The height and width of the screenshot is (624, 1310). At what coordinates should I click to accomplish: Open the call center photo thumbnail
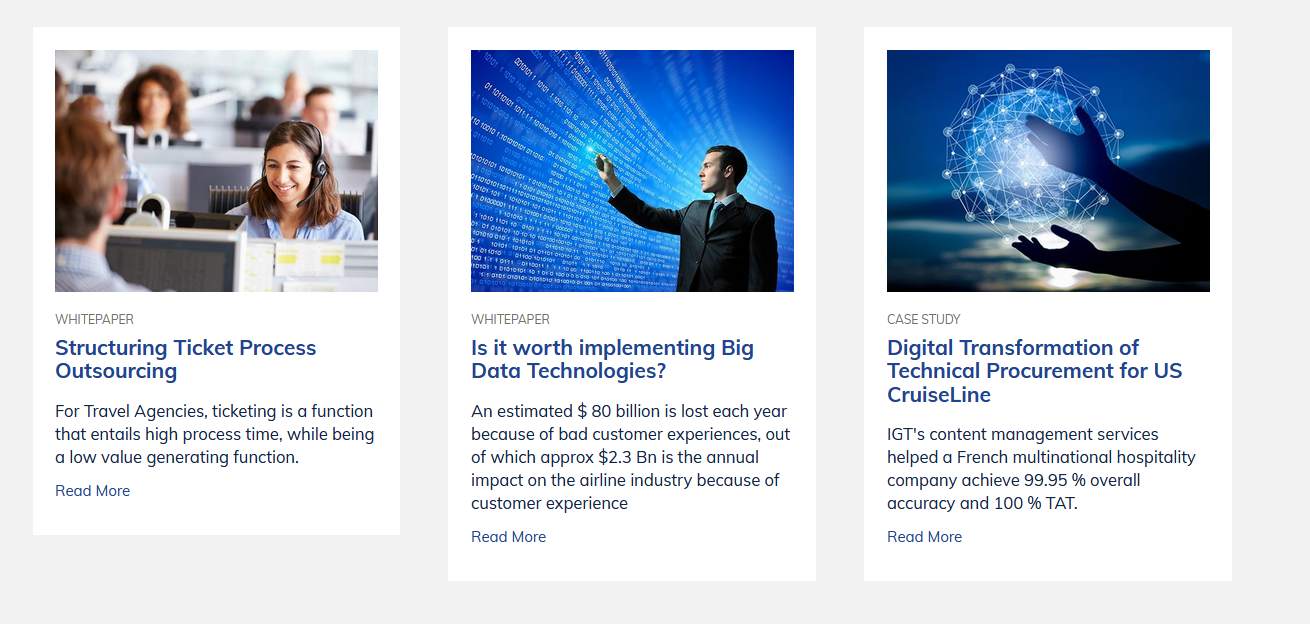coord(216,171)
